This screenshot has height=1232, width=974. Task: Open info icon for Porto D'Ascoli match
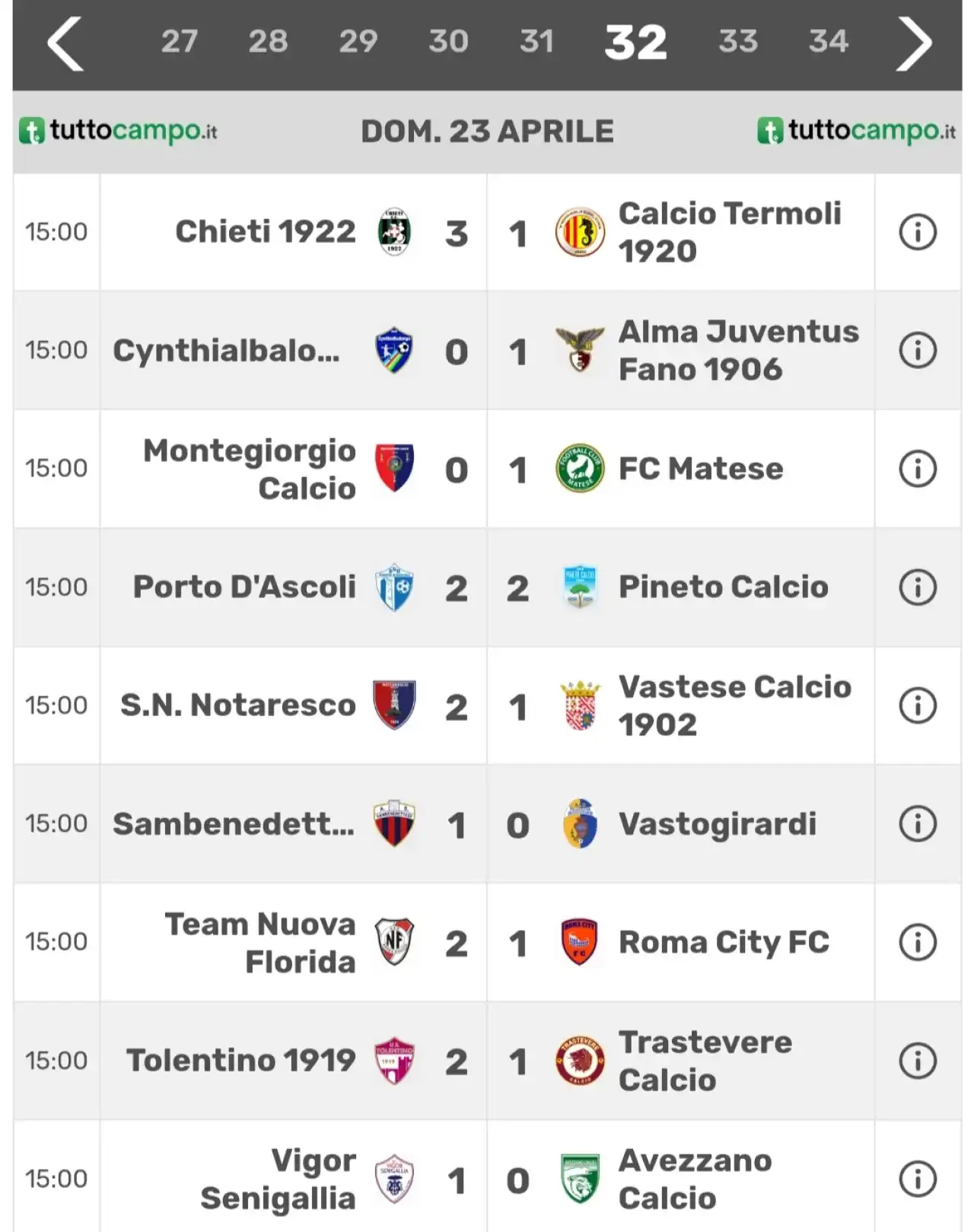[x=918, y=587]
